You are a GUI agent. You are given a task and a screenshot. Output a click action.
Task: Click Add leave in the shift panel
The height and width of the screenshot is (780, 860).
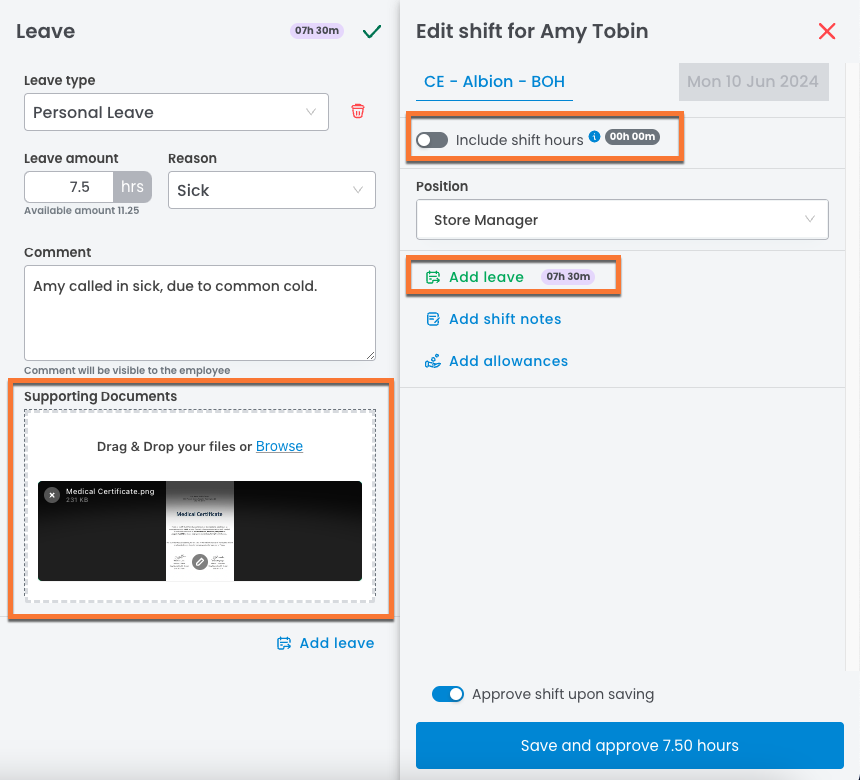tap(486, 277)
